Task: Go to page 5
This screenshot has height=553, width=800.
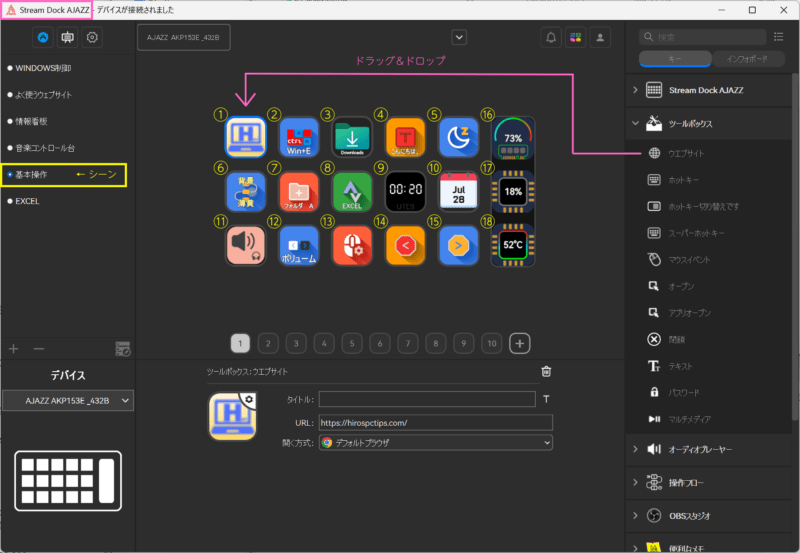Action: click(352, 343)
